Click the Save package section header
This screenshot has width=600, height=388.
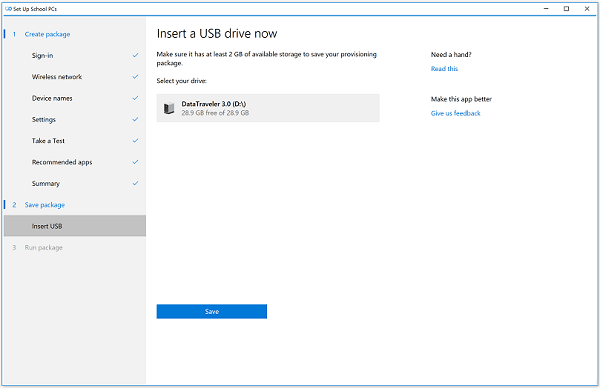coord(45,205)
